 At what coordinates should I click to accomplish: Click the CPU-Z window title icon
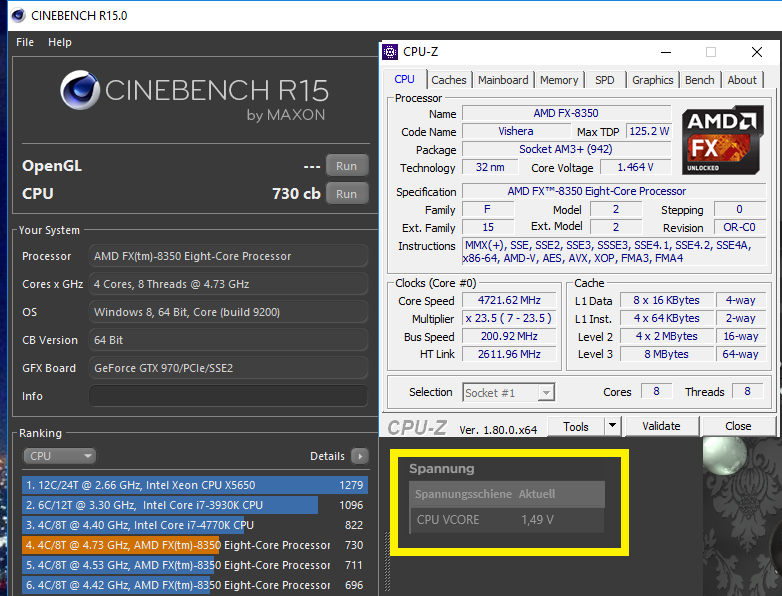coord(390,52)
